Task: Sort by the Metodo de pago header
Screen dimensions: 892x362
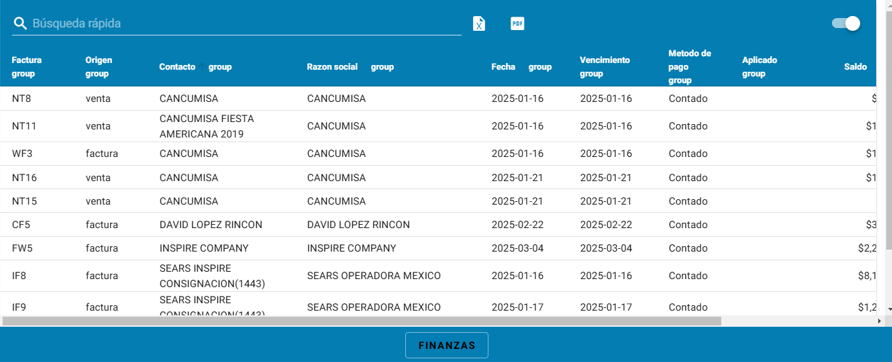Action: pyautogui.click(x=690, y=60)
